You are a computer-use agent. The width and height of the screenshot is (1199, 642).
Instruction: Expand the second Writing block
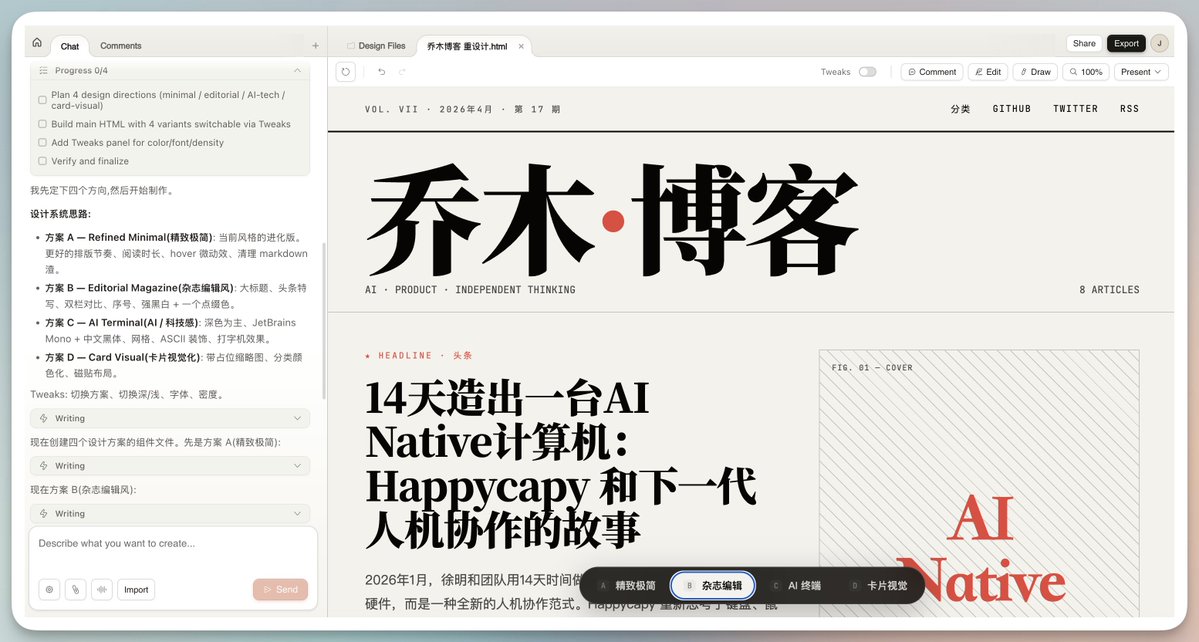click(170, 465)
